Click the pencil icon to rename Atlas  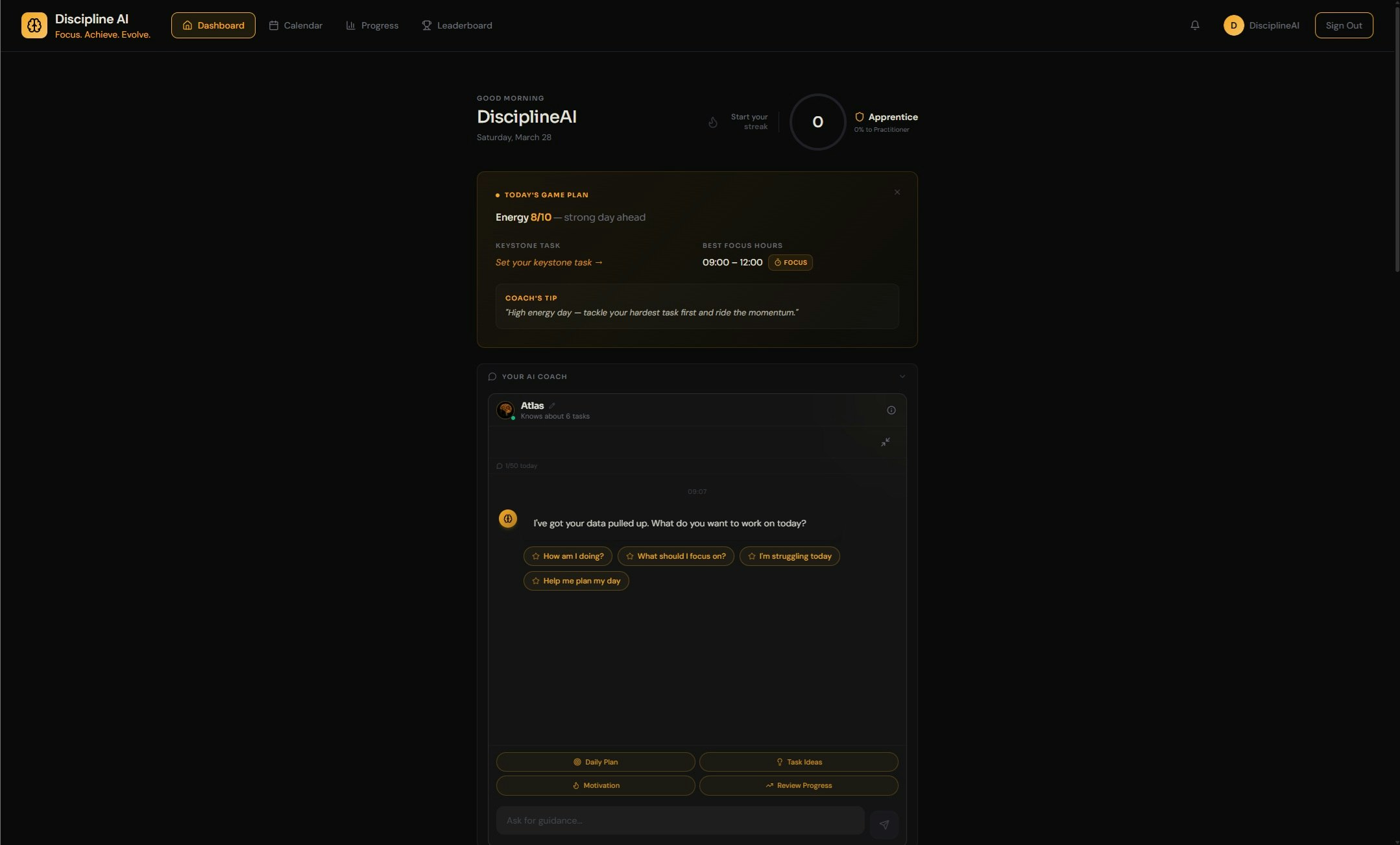pyautogui.click(x=552, y=406)
